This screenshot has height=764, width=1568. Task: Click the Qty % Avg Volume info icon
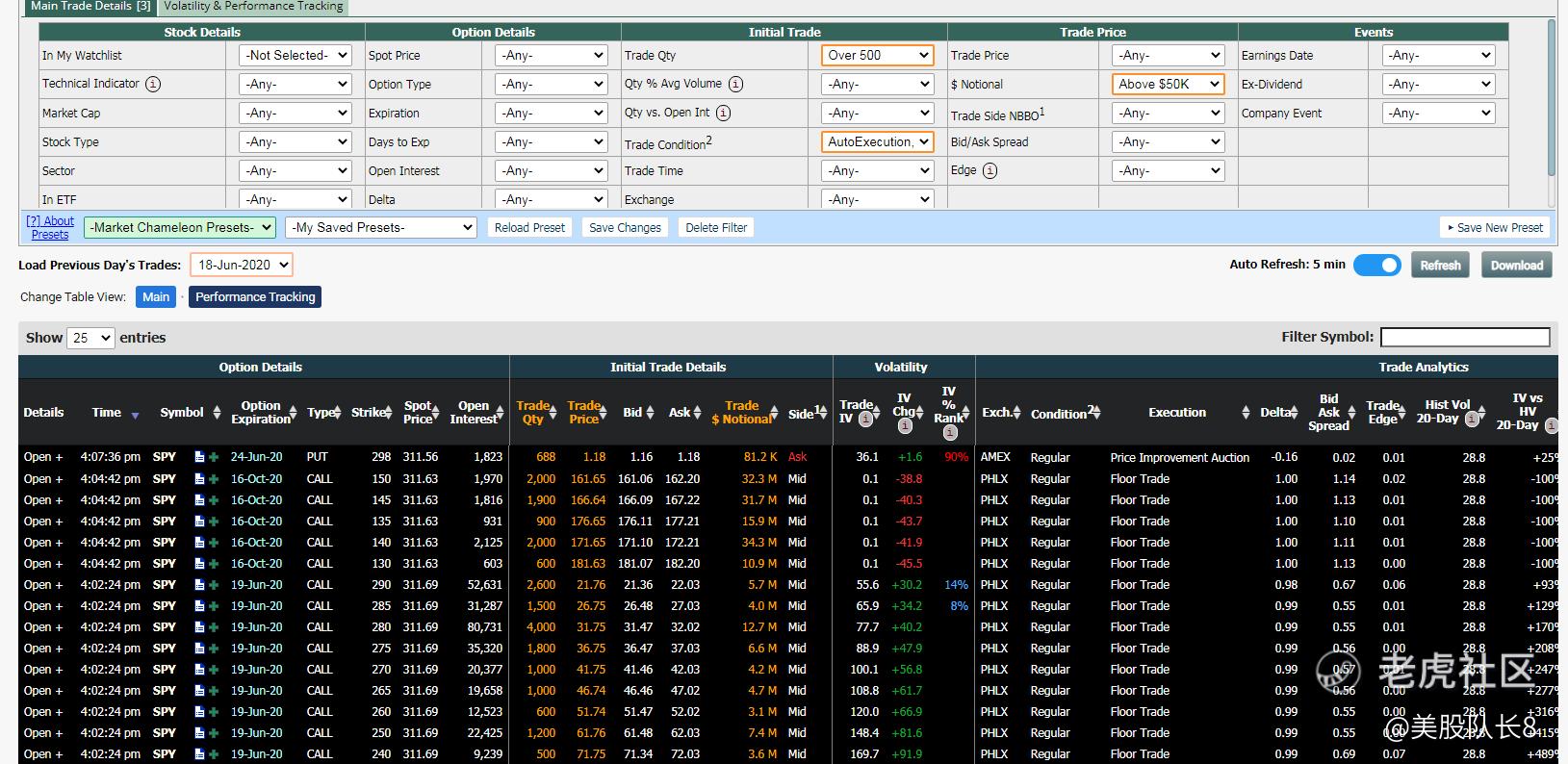pos(735,84)
